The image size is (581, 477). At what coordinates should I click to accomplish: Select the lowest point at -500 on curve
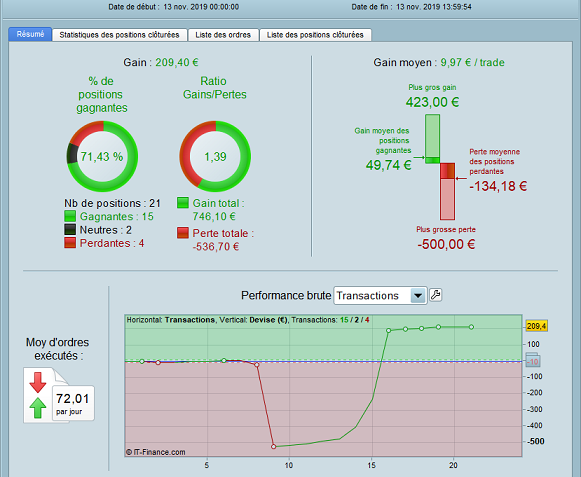click(273, 447)
